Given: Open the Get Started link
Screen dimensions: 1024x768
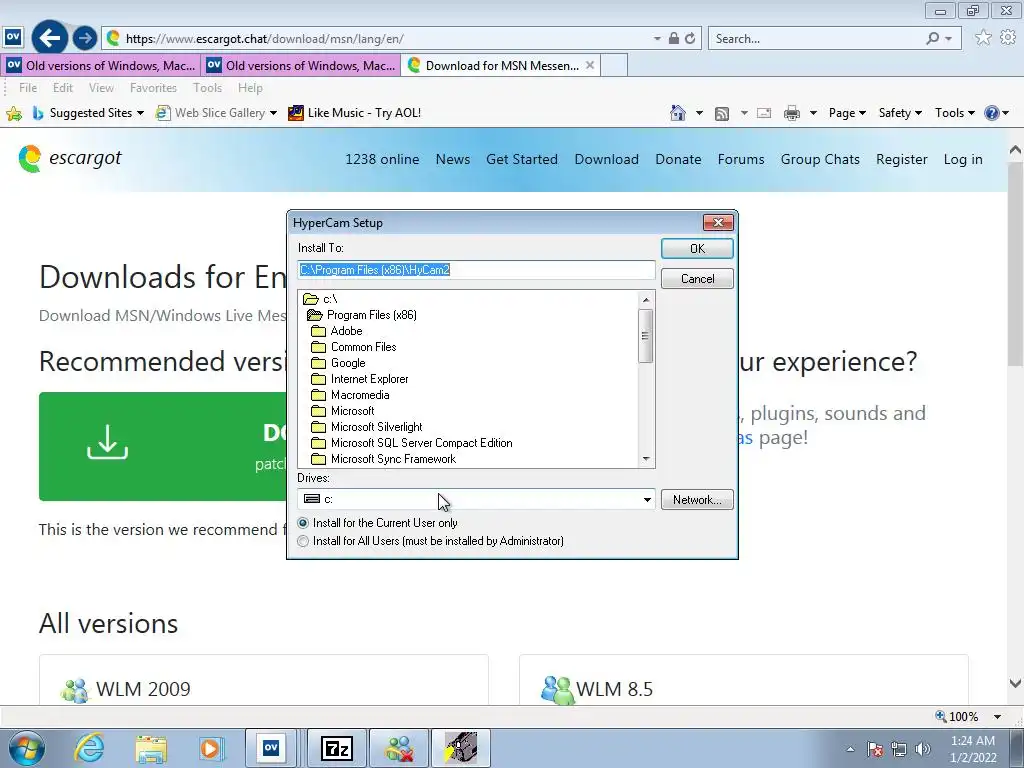Looking at the screenshot, I should (x=522, y=159).
